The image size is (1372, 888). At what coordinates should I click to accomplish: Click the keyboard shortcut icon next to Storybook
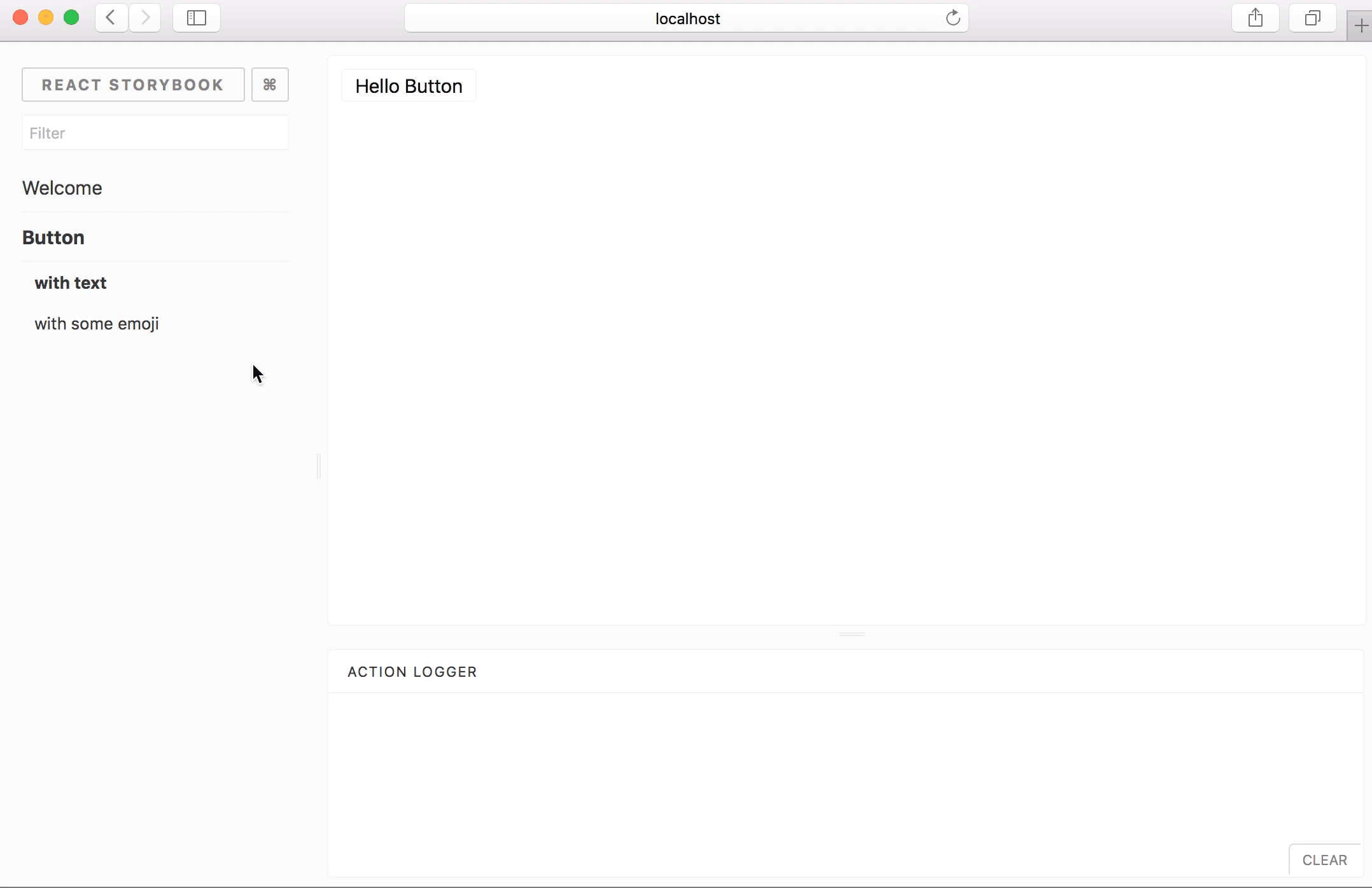269,84
